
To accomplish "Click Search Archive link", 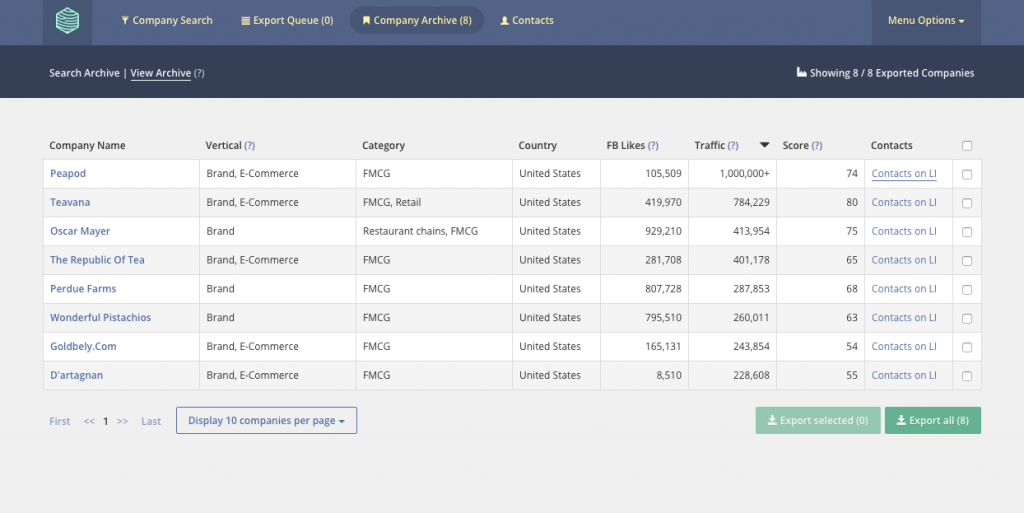I will click(x=84, y=73).
